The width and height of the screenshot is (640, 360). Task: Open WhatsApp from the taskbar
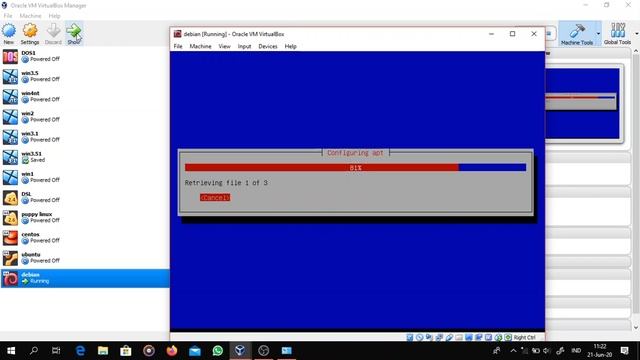pyautogui.click(x=218, y=351)
